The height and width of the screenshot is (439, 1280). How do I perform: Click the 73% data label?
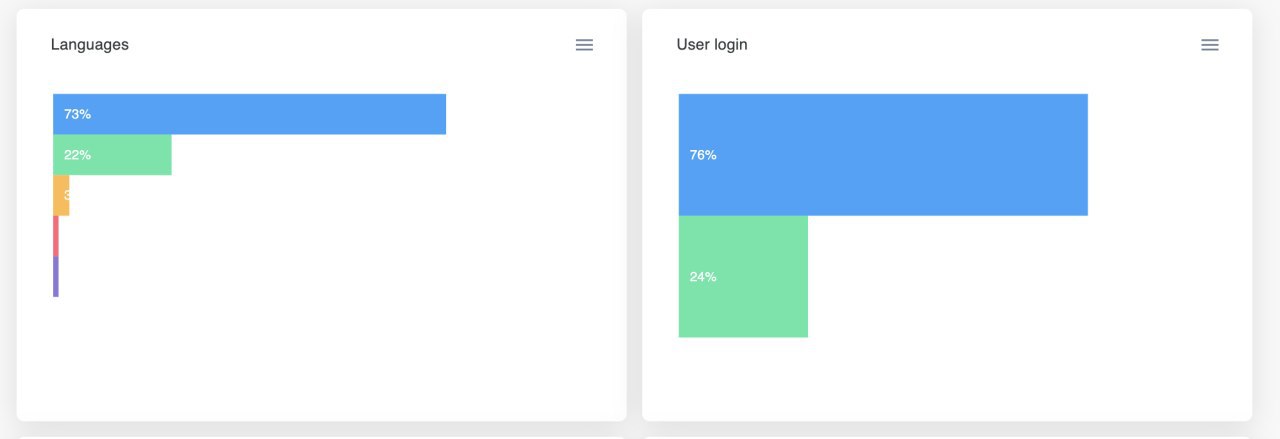[77, 114]
